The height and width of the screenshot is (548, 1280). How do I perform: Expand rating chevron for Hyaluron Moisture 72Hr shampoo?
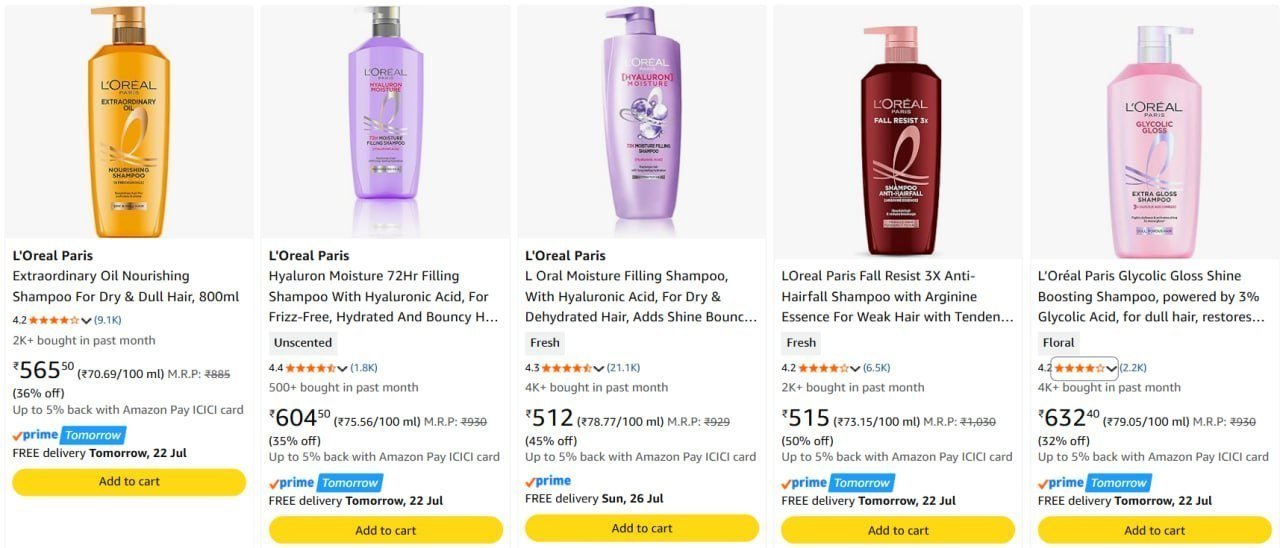342,368
